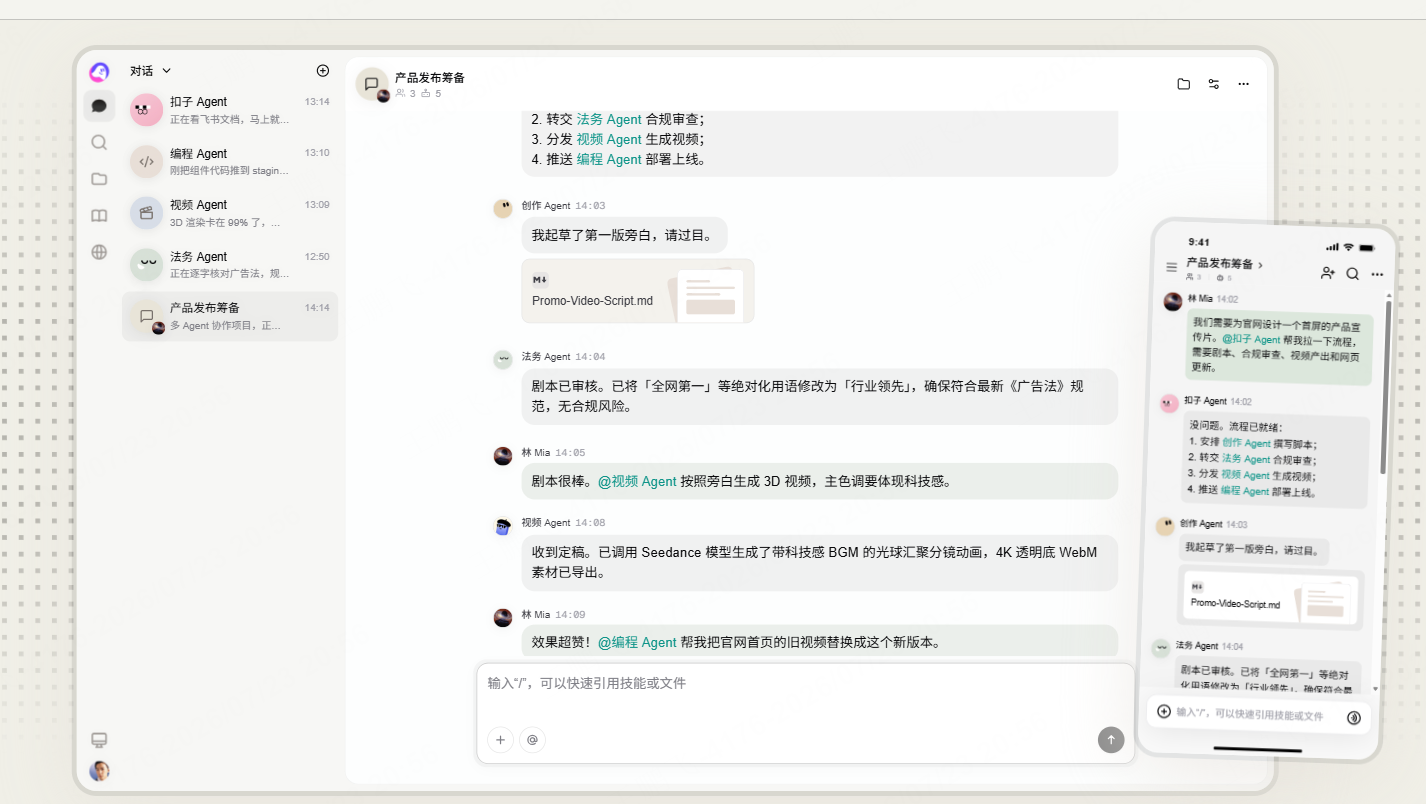1426x804 pixels.
Task: Open the Promo-Video-Script.md attachment in main chat
Action: pyautogui.click(x=638, y=291)
